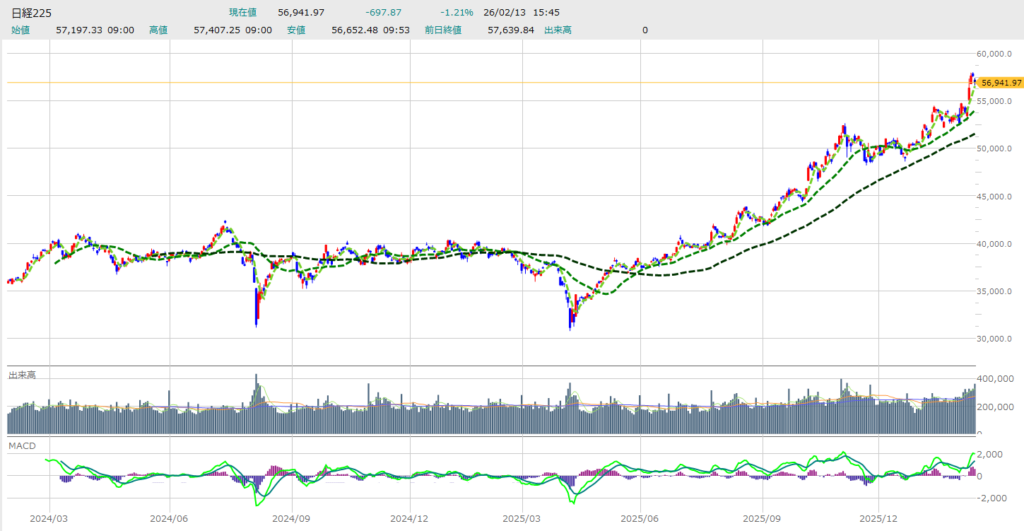1024x531 pixels.
Task: Click the 2024/03 date on the time axis
Action: [x=49, y=519]
